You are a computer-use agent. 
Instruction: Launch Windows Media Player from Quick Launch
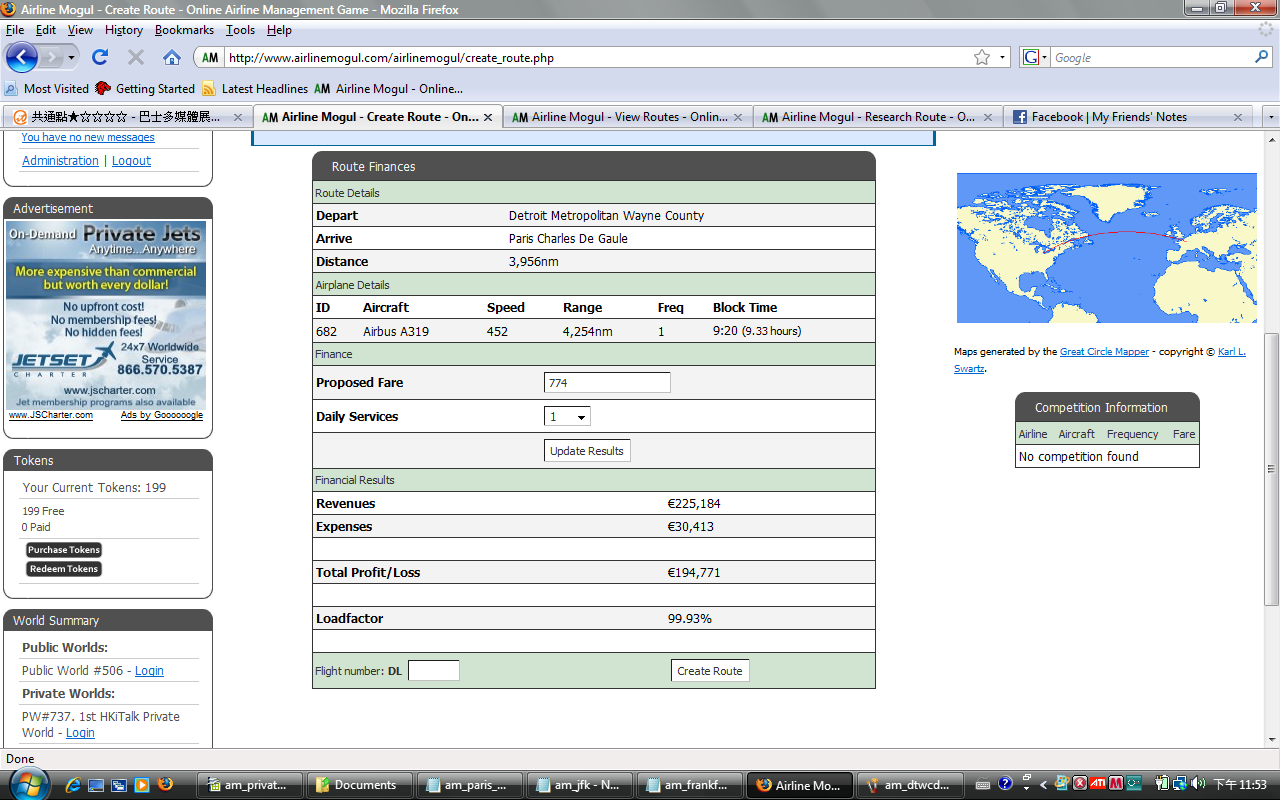(142, 785)
